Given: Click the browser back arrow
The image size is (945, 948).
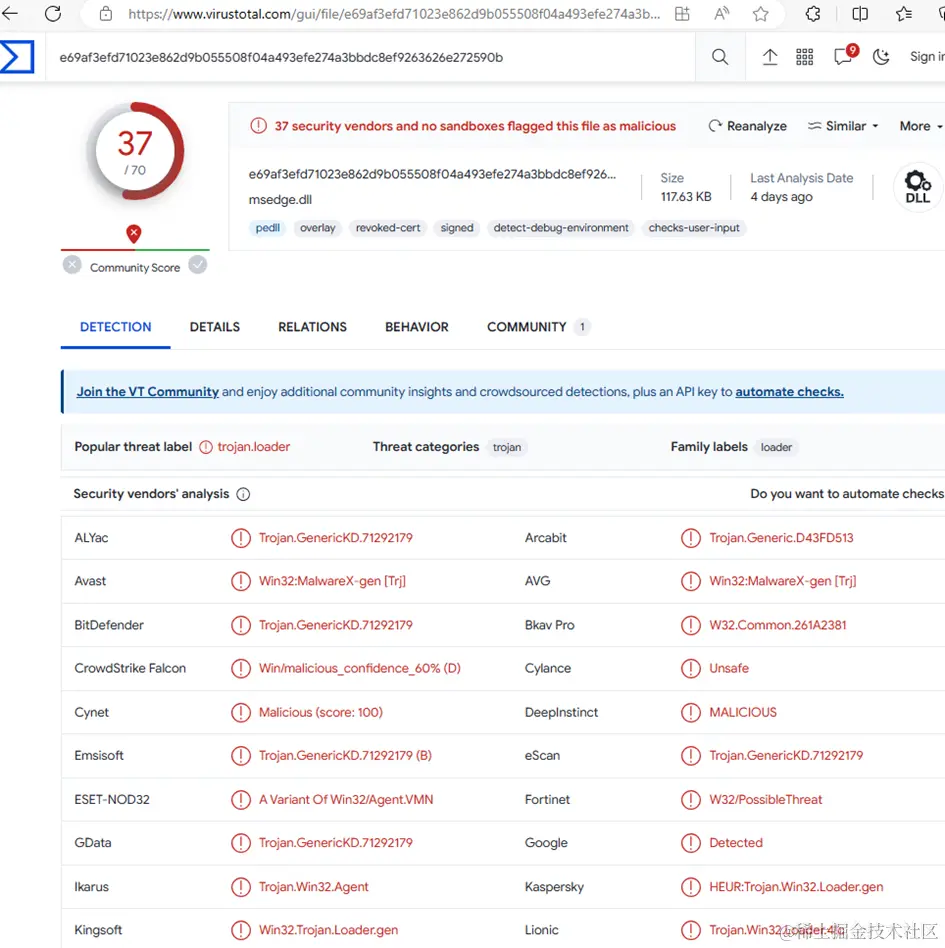Looking at the screenshot, I should (9, 13).
